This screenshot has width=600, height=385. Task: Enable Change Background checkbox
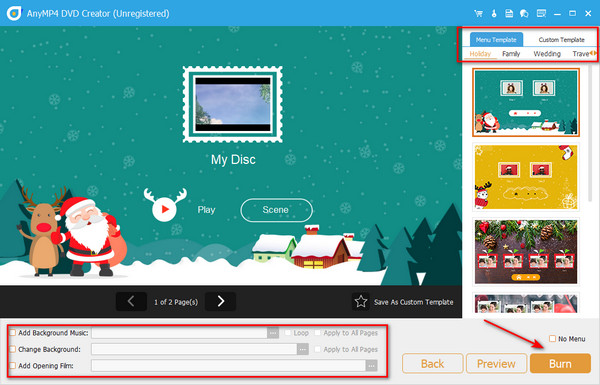[x=13, y=349]
